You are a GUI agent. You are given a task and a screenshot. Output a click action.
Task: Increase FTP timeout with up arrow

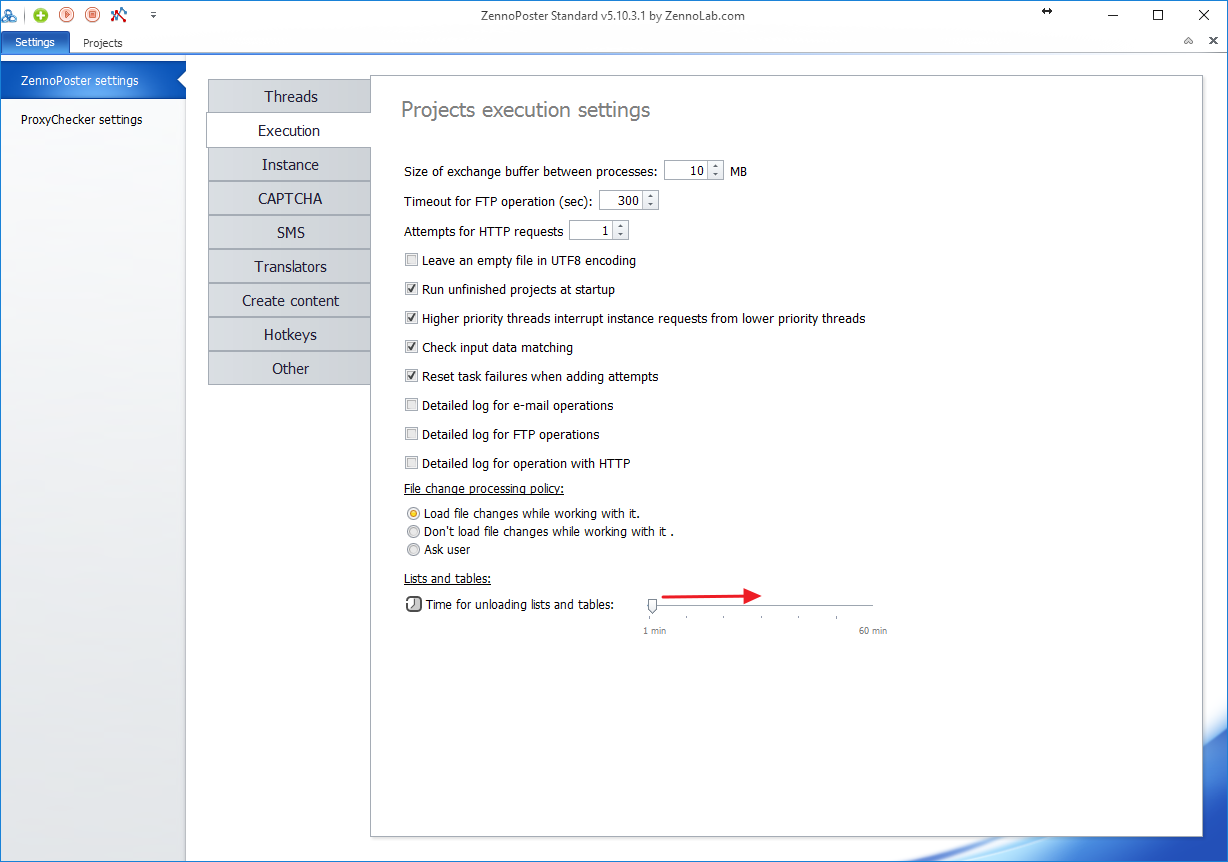pyautogui.click(x=651, y=196)
